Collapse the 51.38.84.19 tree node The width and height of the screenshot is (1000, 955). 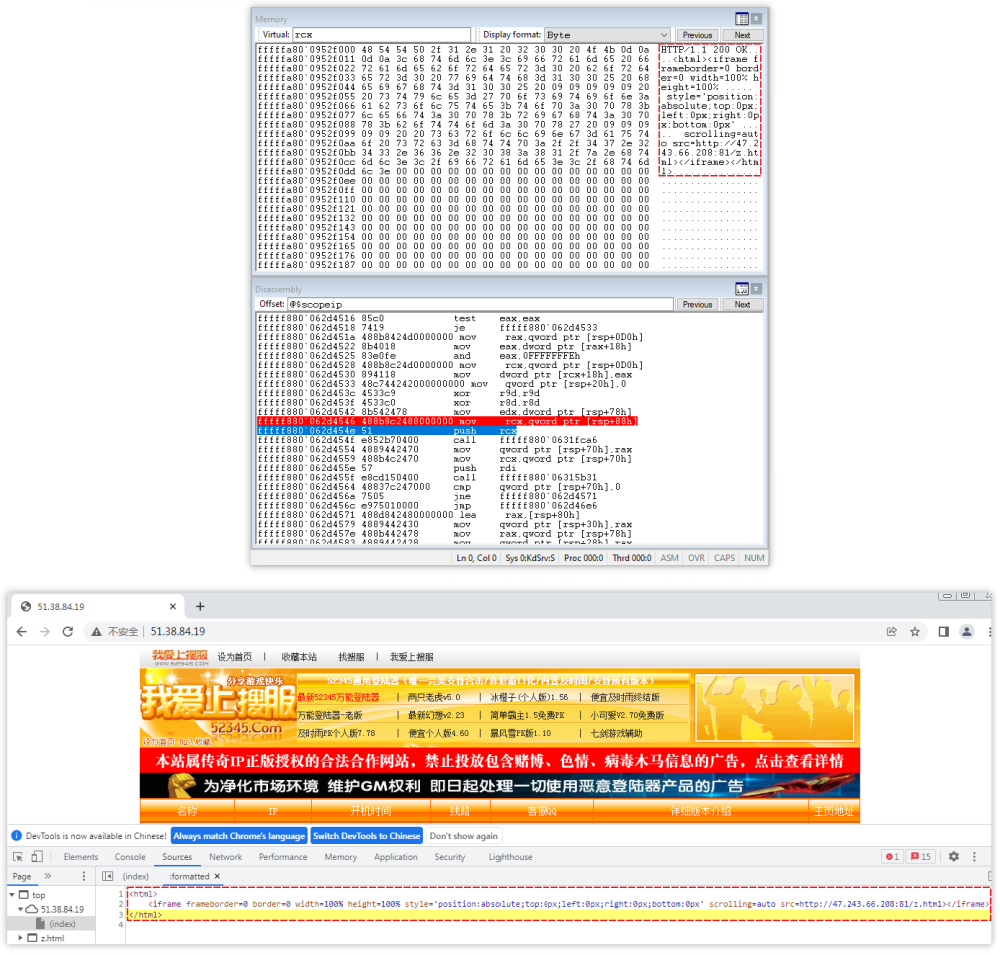(x=21, y=909)
